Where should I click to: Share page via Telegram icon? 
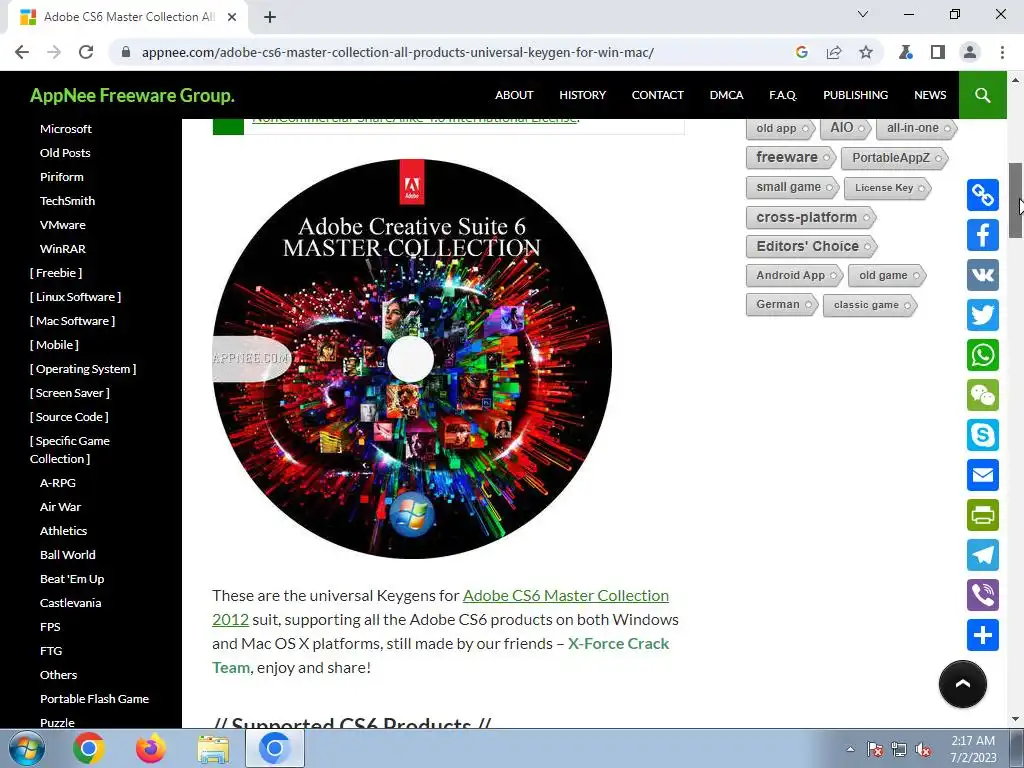(x=983, y=555)
